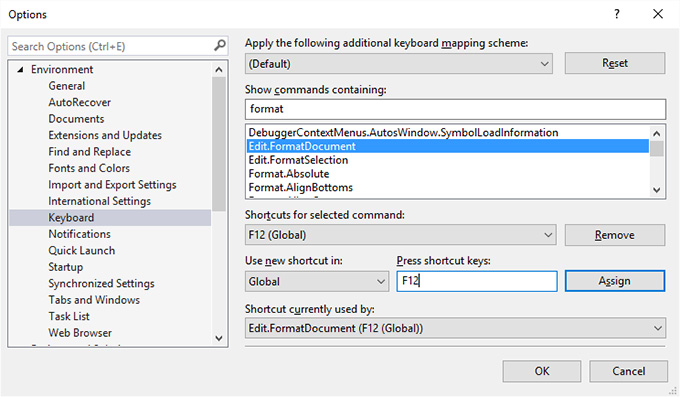This screenshot has height=397, width=680.
Task: Select Synchronized Settings
Action: pyautogui.click(x=101, y=284)
